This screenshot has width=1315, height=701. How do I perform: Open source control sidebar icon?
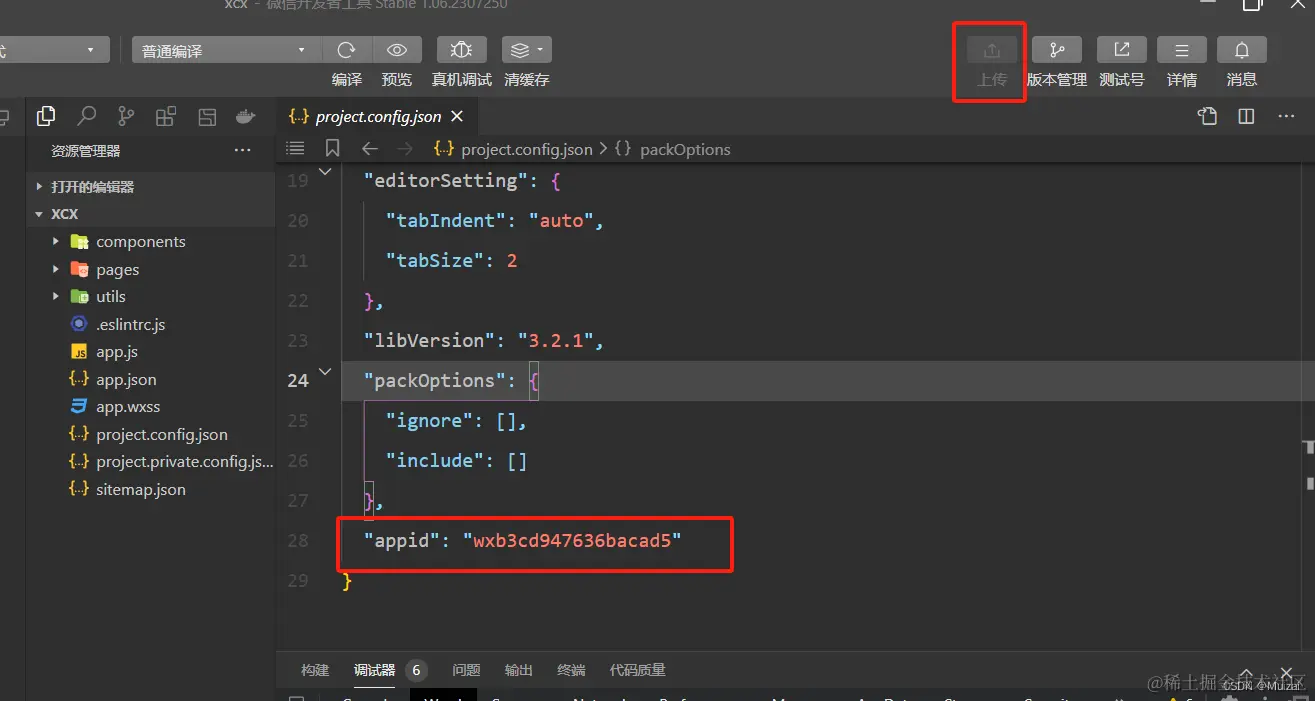click(126, 117)
